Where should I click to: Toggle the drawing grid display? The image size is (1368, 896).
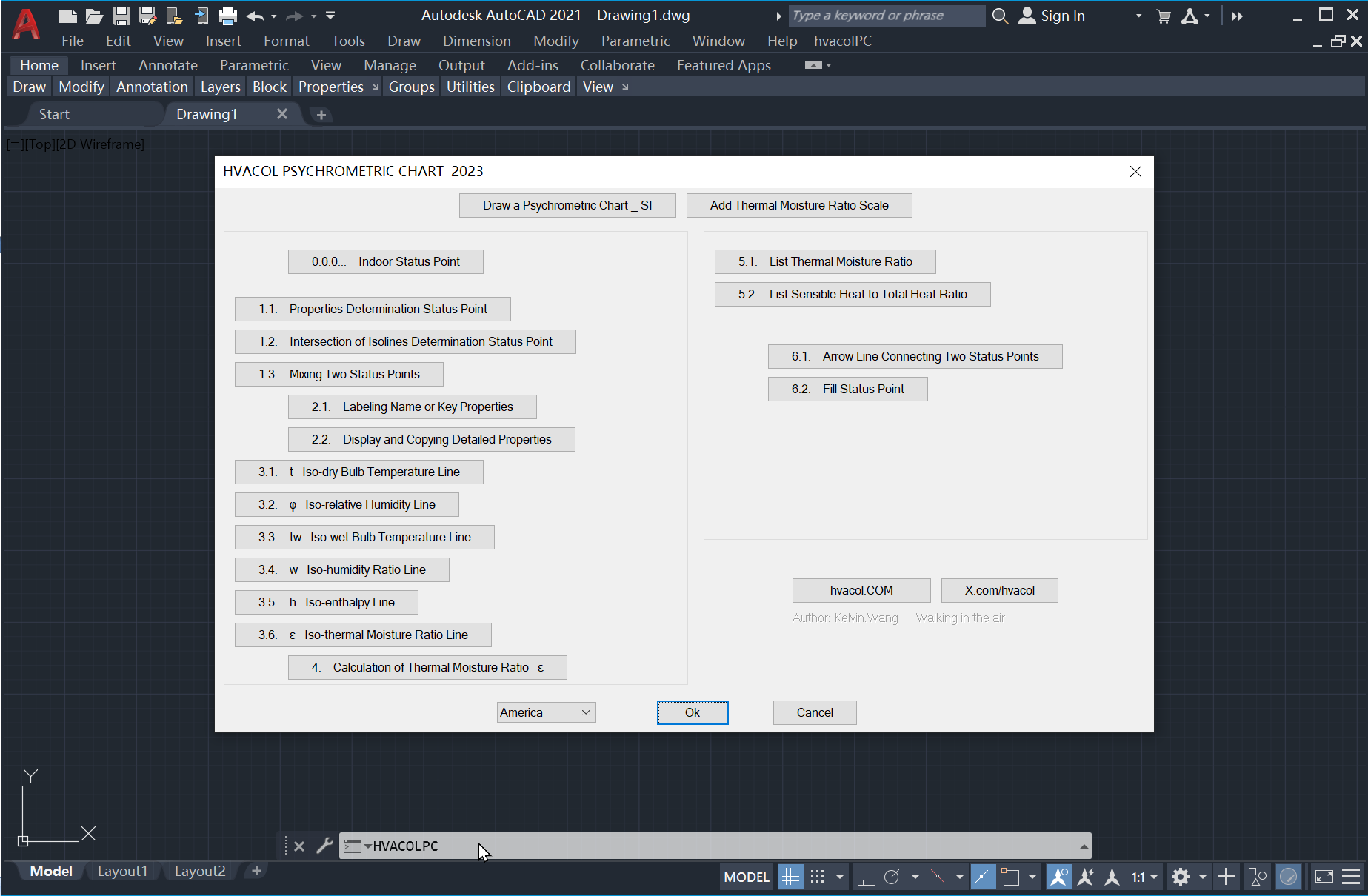click(790, 877)
